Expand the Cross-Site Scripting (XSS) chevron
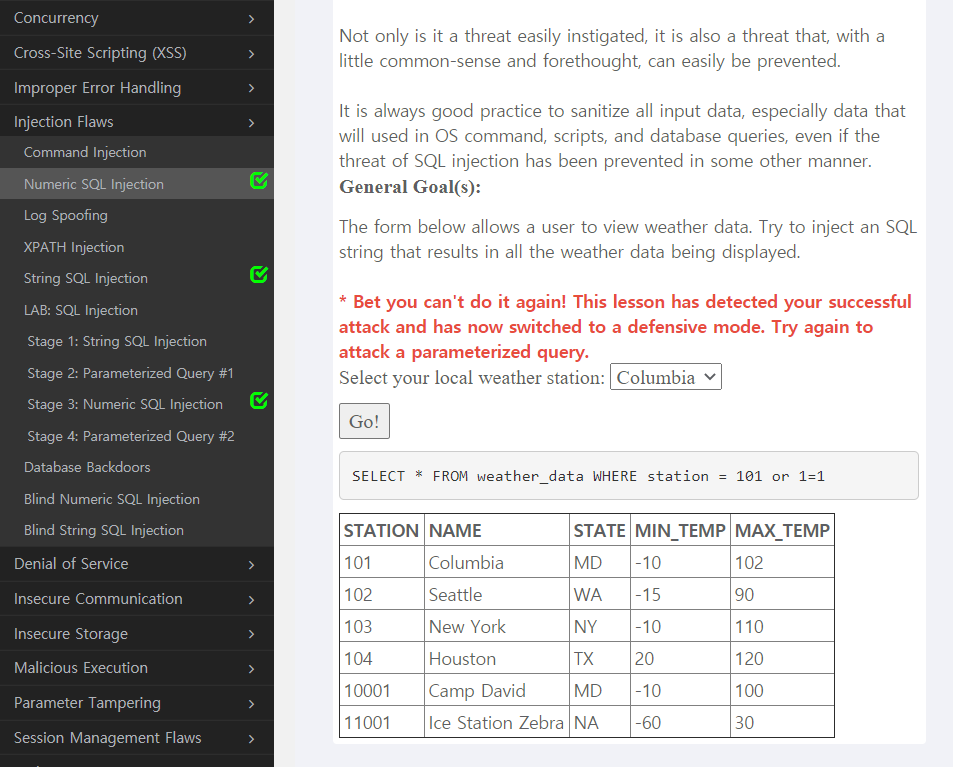953x767 pixels. click(x=252, y=54)
